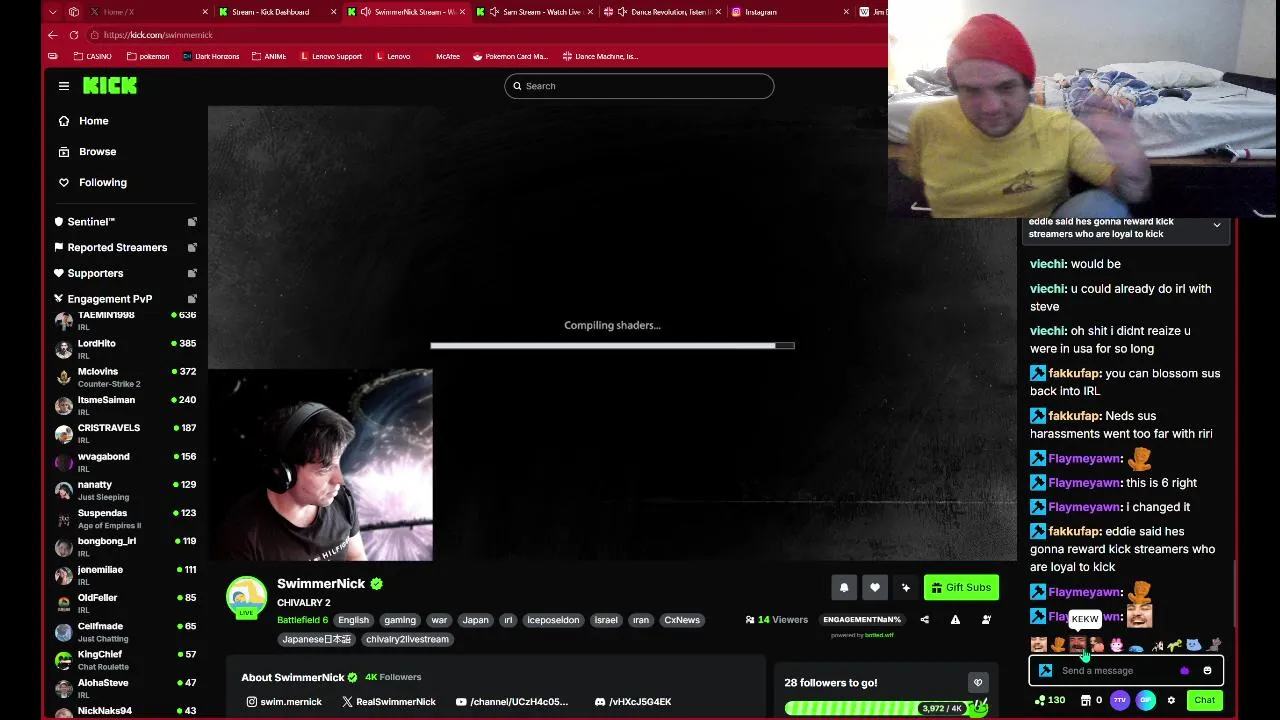Click SwimmerNick's channel avatar
The height and width of the screenshot is (720, 1280).
click(246, 597)
